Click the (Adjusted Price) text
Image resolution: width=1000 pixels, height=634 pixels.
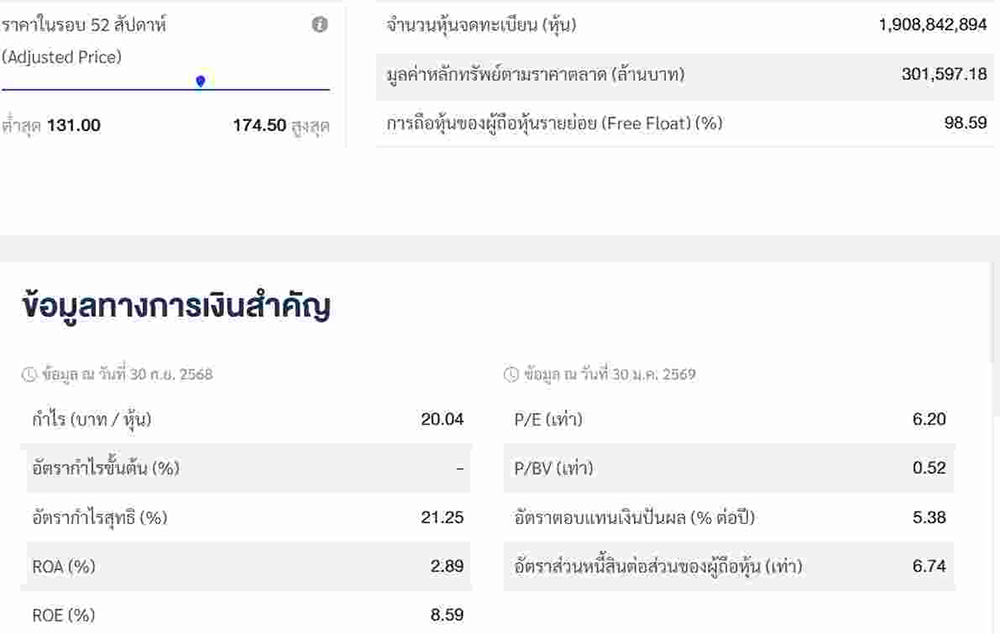coord(62,57)
